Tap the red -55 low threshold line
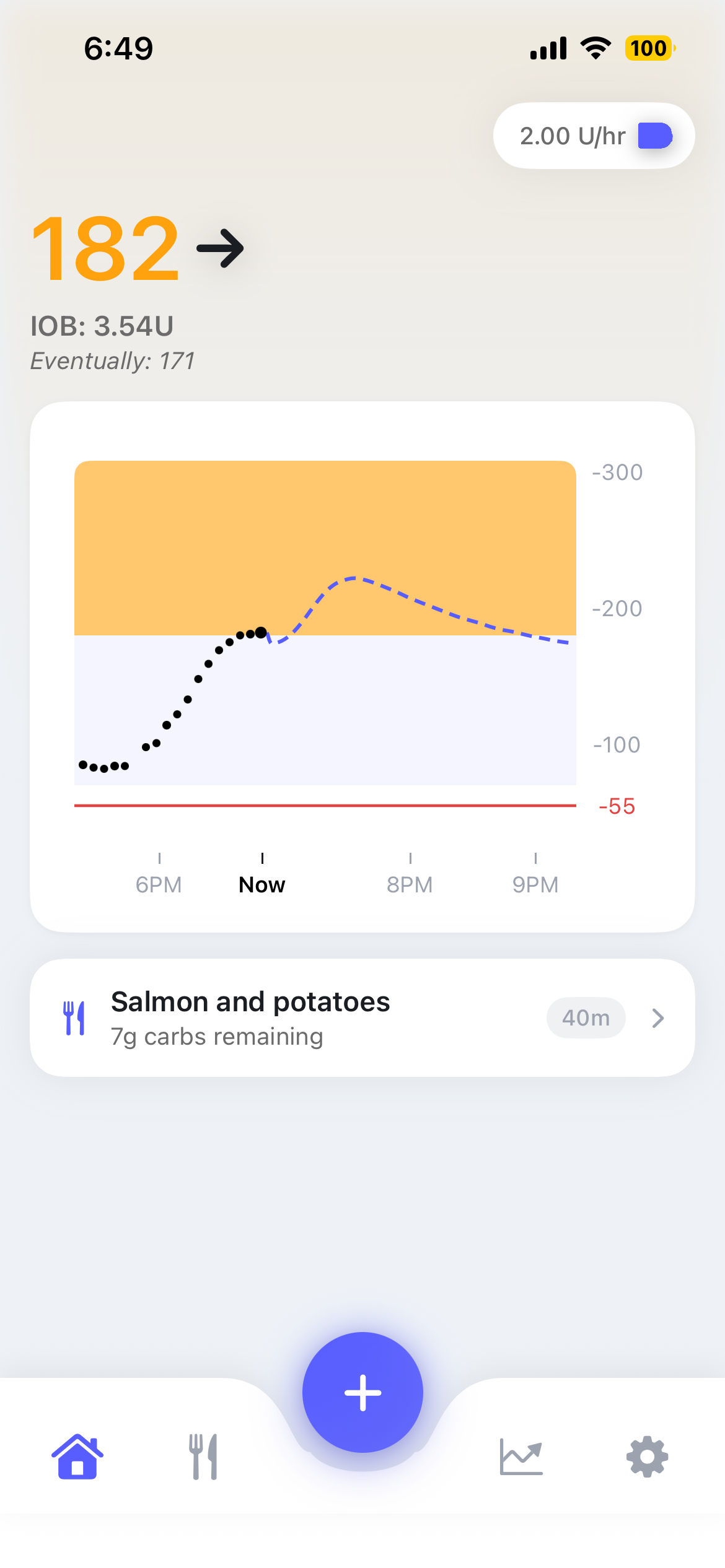Screen dimensions: 725x1568 [325, 805]
